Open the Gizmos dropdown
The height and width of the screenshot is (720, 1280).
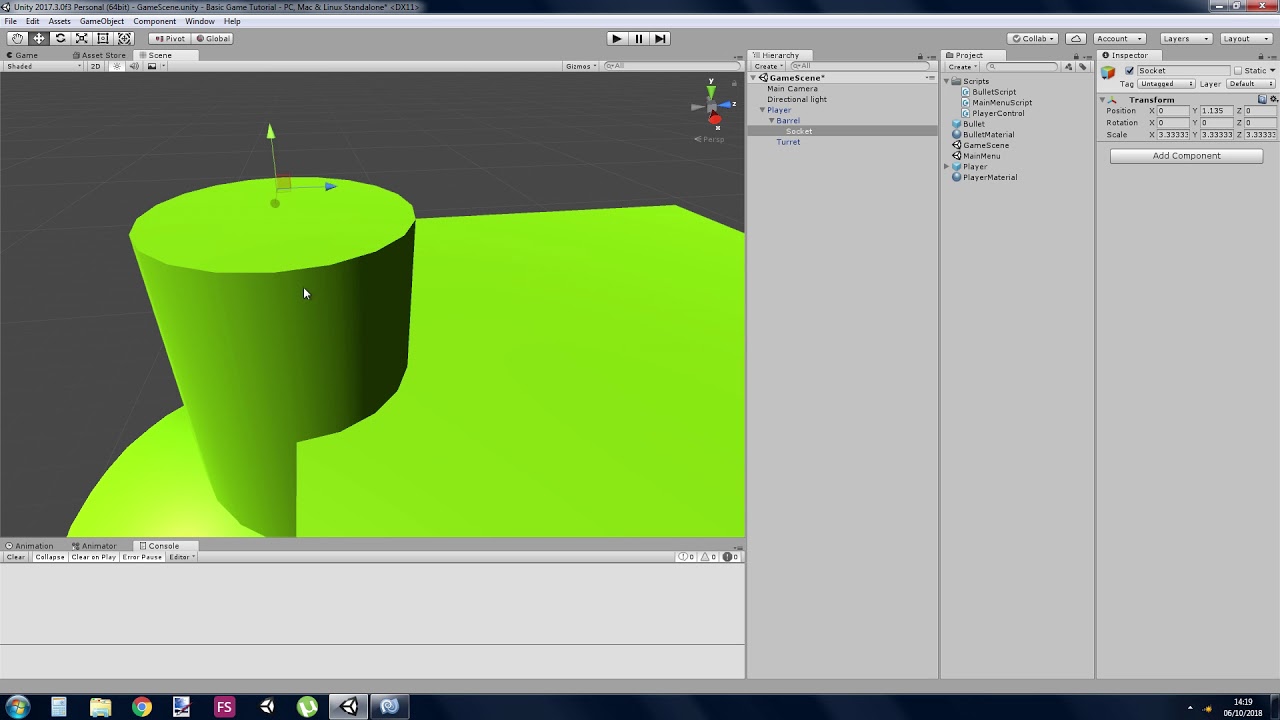(x=581, y=66)
